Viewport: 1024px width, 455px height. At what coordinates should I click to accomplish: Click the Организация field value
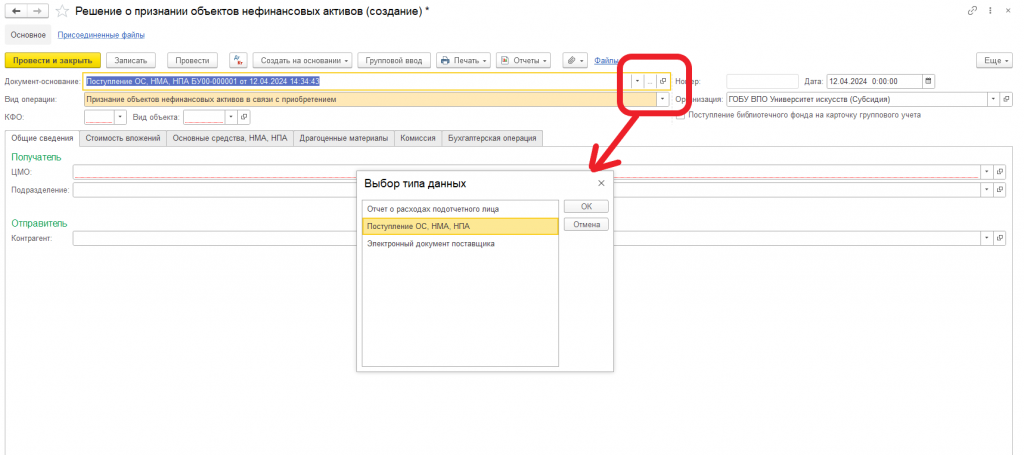click(856, 99)
